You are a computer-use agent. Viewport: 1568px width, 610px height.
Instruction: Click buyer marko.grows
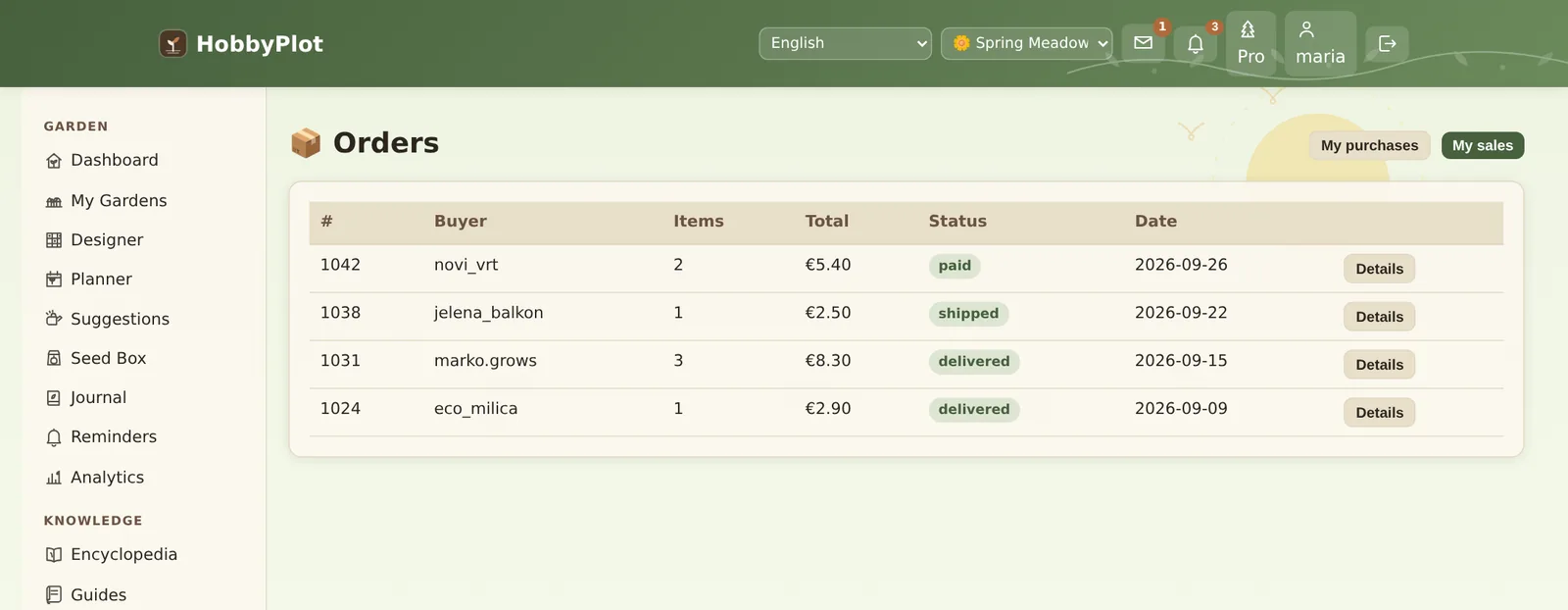tap(485, 361)
